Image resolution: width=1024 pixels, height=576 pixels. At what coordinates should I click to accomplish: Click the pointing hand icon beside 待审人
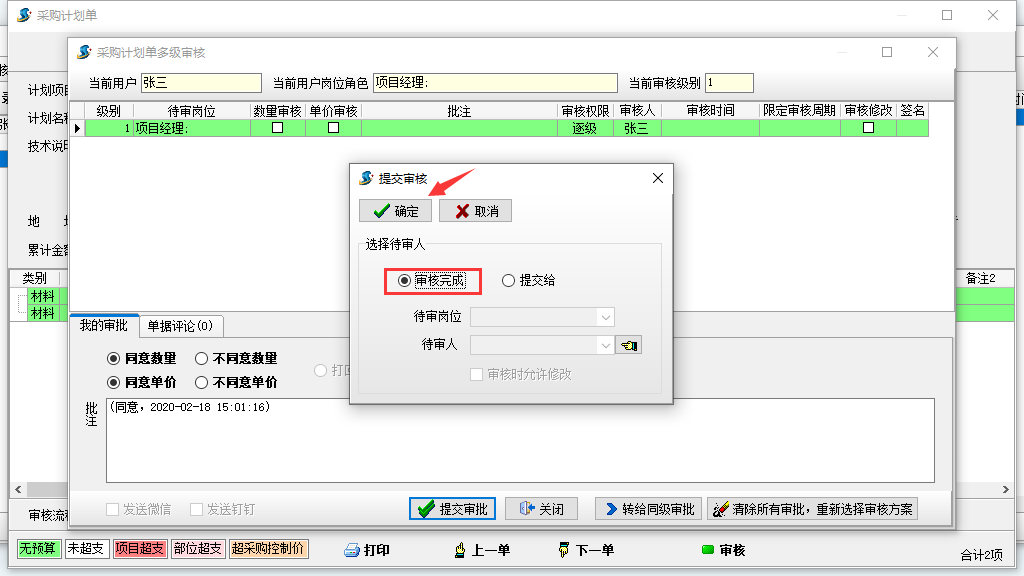[x=630, y=345]
